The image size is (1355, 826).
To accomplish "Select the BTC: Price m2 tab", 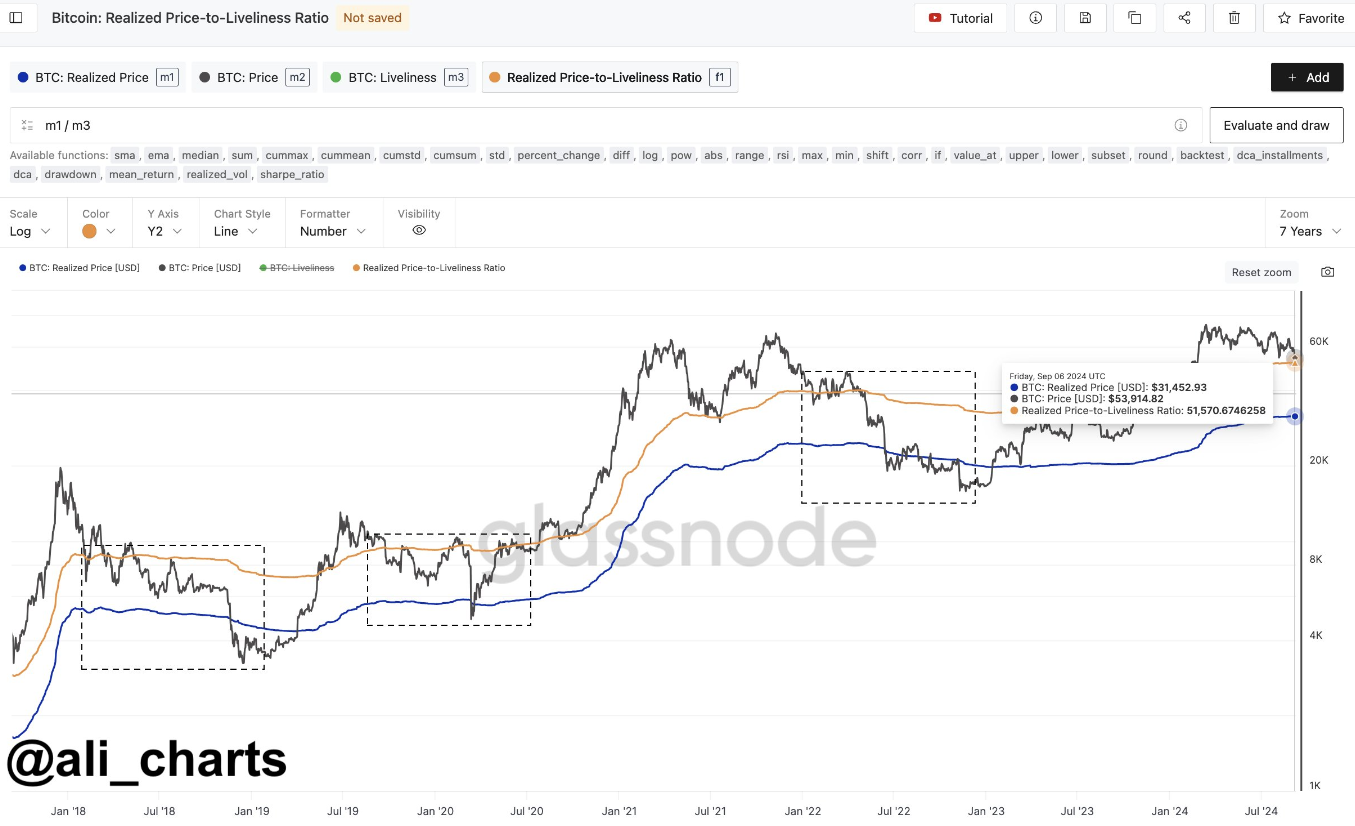I will click(254, 77).
